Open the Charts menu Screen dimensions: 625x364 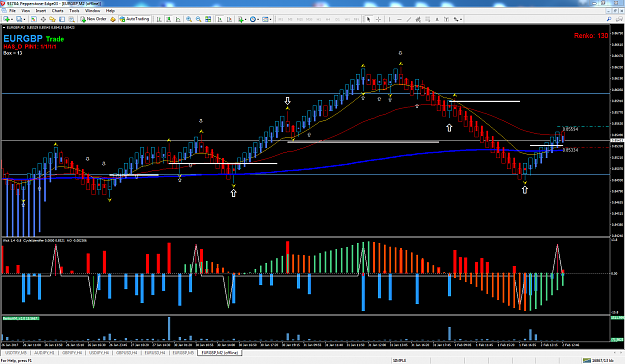tap(57, 11)
